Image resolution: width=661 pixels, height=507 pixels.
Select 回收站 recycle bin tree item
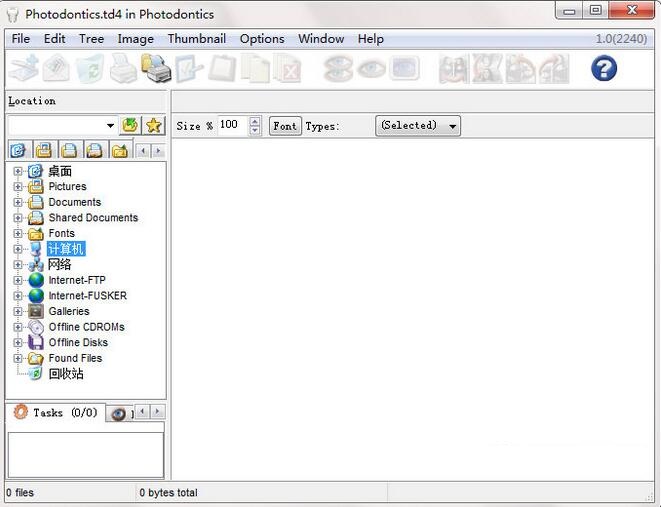pyautogui.click(x=66, y=374)
